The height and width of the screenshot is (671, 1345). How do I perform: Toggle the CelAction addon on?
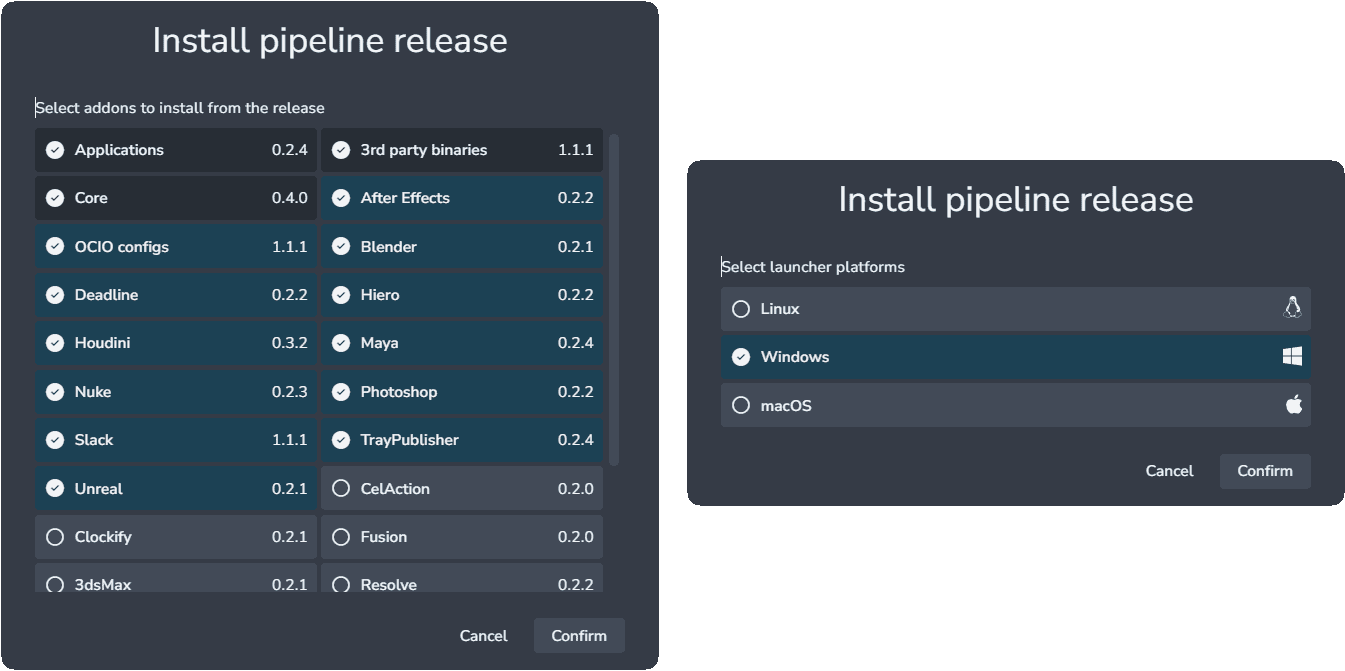pyautogui.click(x=462, y=489)
